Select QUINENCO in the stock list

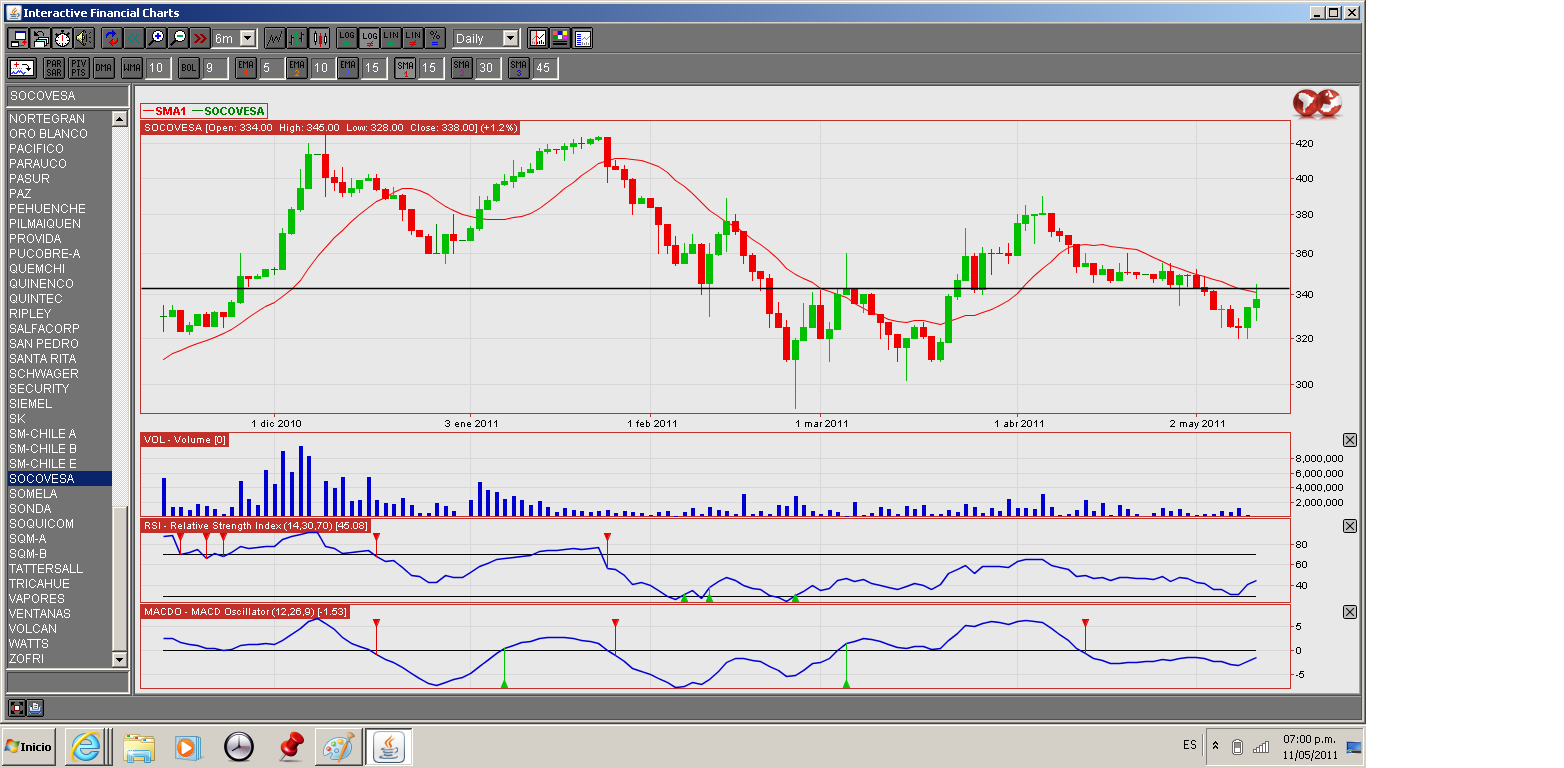click(41, 284)
